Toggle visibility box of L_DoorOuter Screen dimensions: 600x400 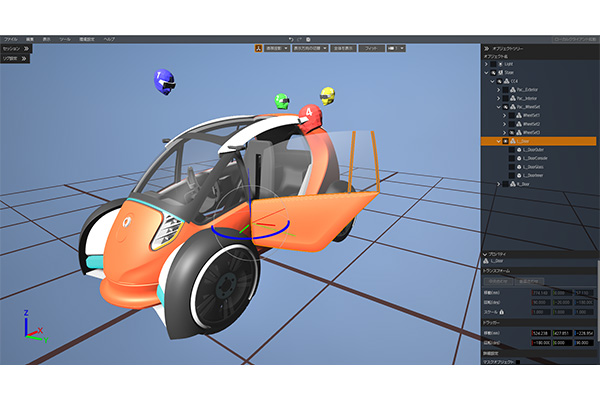(512, 150)
